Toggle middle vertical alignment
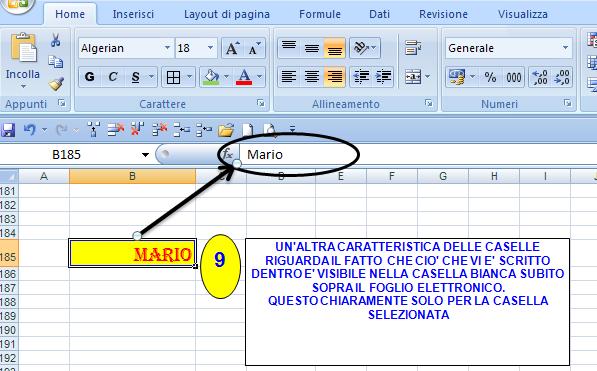597x371 pixels. coord(312,48)
